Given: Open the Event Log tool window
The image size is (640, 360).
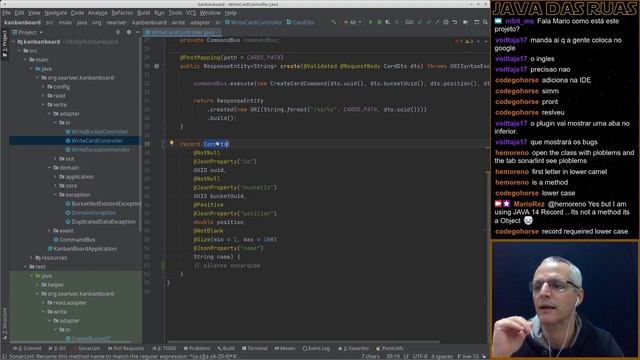Looking at the screenshot, I should [316, 348].
